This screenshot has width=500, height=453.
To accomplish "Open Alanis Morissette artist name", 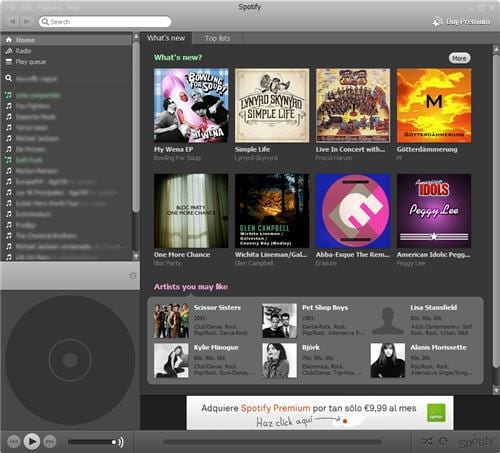I will 439,347.
